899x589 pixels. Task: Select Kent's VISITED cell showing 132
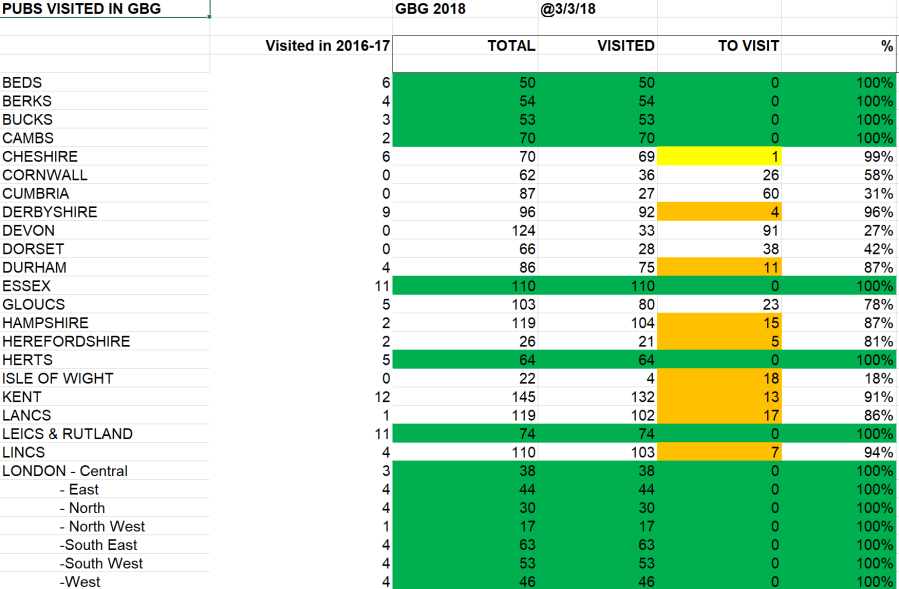(x=598, y=397)
